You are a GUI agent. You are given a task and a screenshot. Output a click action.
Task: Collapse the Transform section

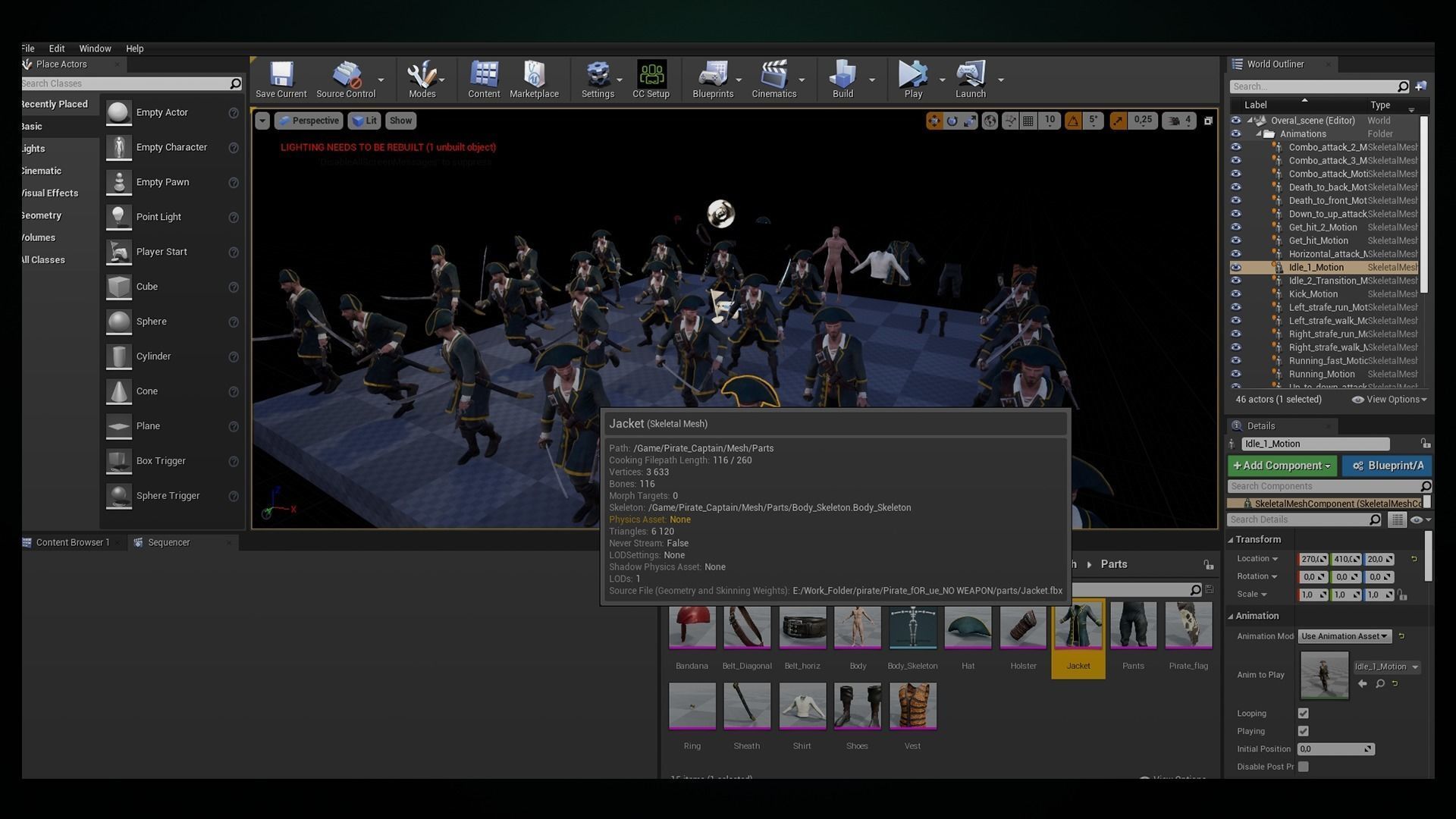click(1231, 540)
